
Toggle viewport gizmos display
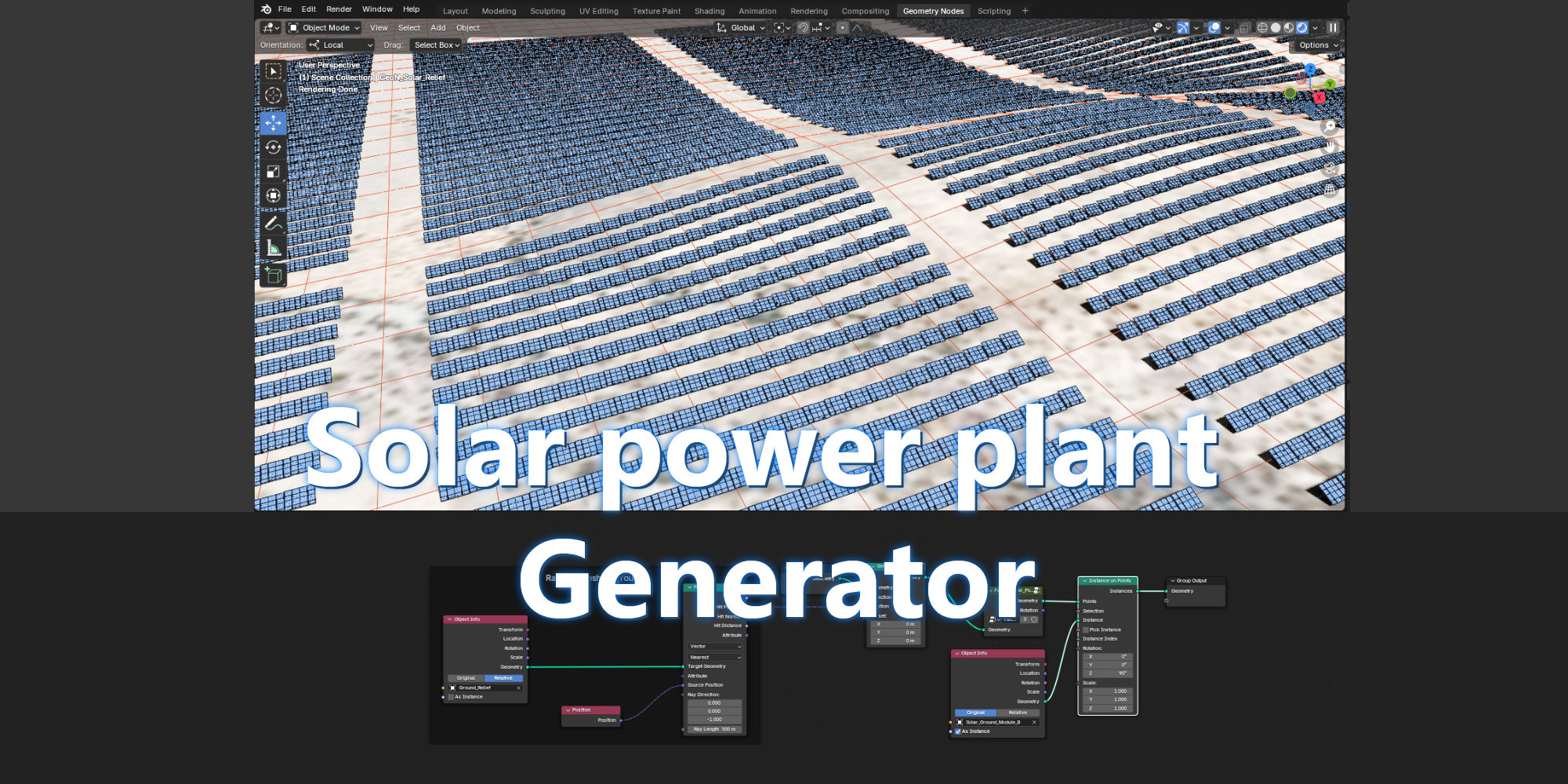(1183, 27)
